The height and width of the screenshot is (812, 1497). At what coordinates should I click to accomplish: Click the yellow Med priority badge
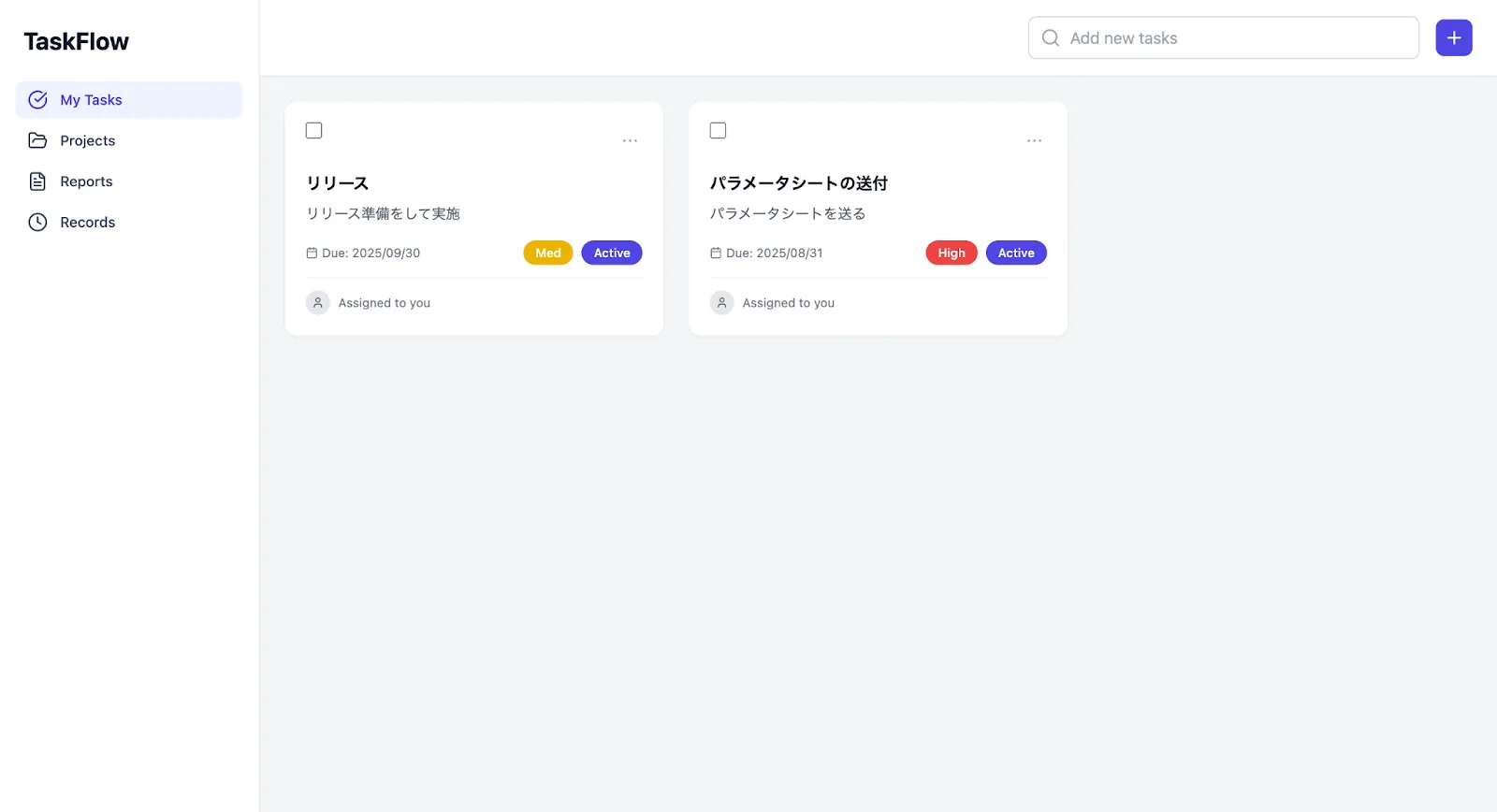coord(548,254)
